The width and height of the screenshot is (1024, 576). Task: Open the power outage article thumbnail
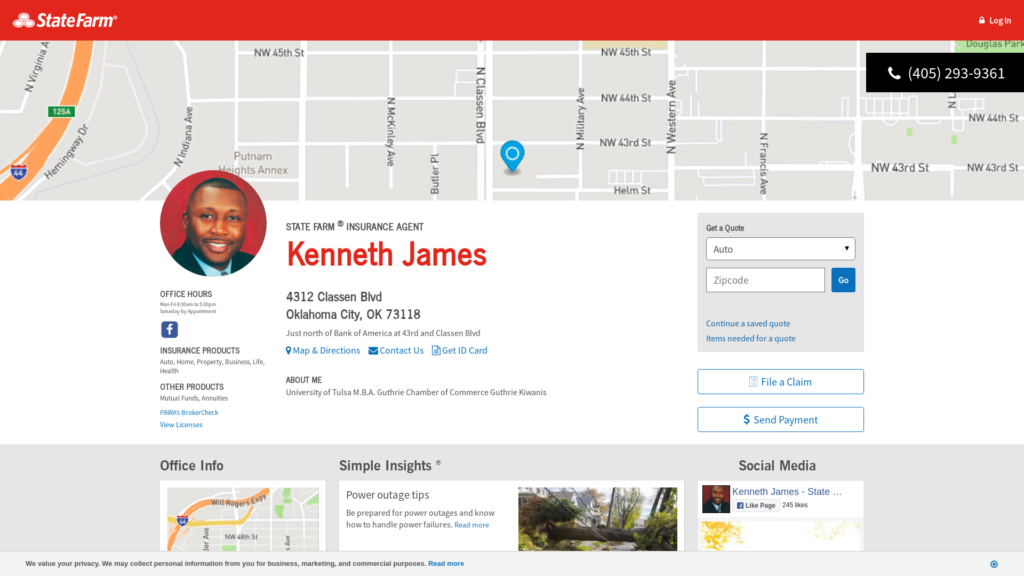(597, 518)
